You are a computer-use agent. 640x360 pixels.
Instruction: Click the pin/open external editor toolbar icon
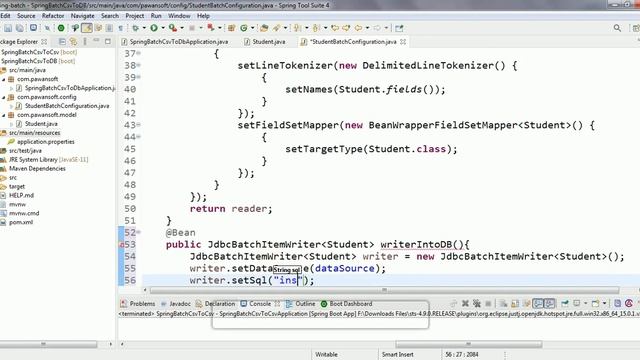399,28
